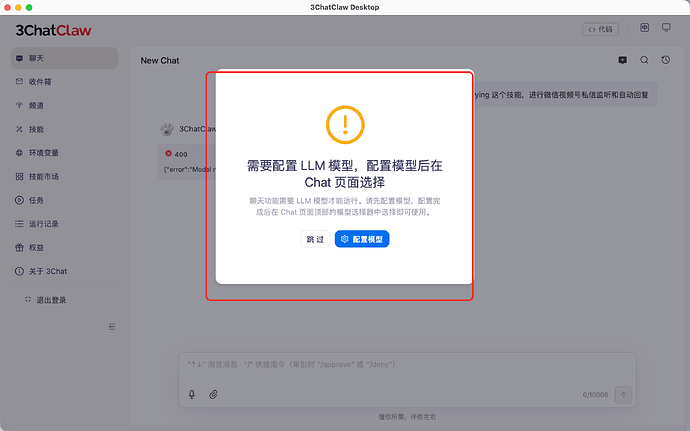The height and width of the screenshot is (431, 690).
Task: Click the 3ChatClaw logo
Action: point(53,30)
